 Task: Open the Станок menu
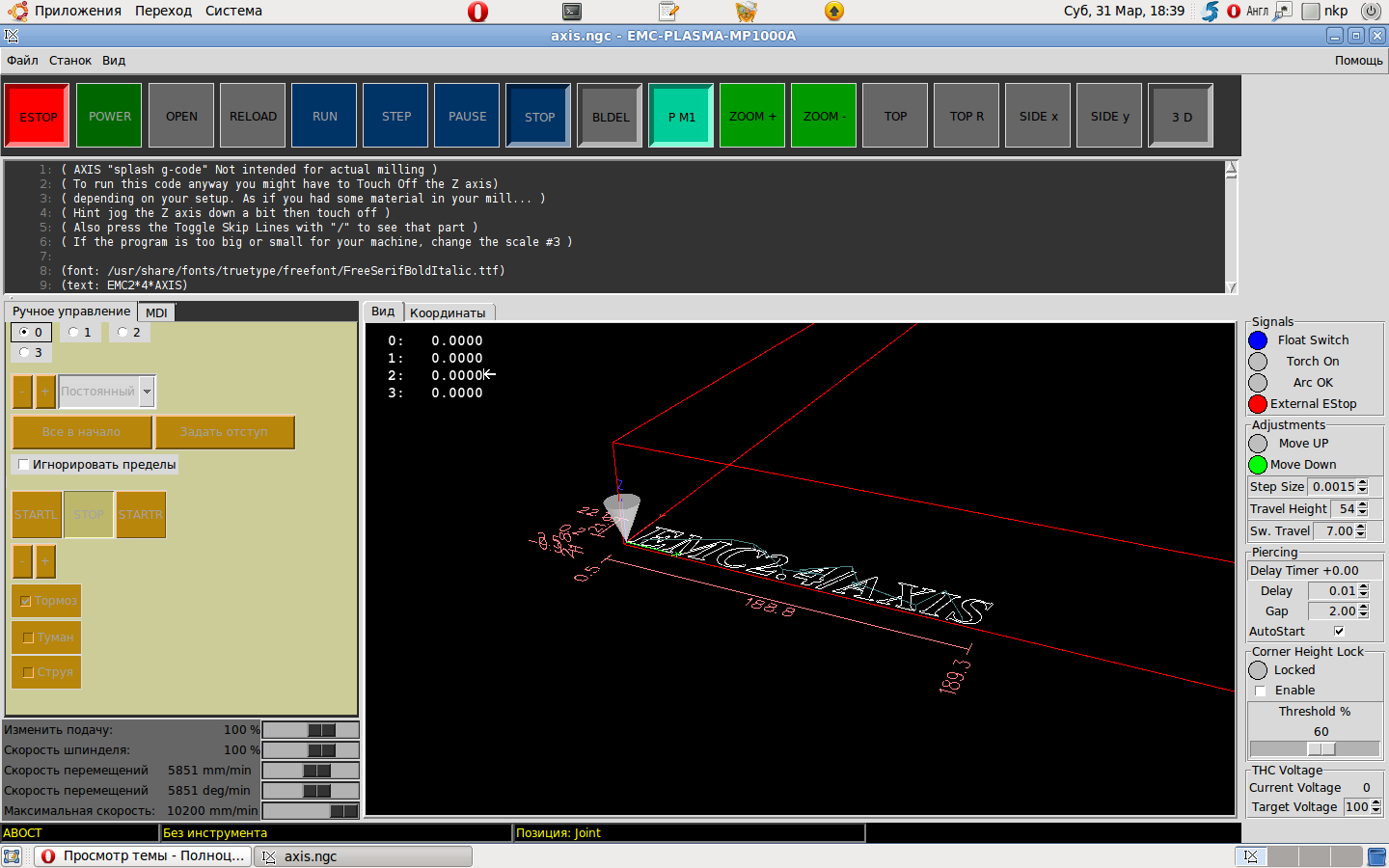coord(70,60)
